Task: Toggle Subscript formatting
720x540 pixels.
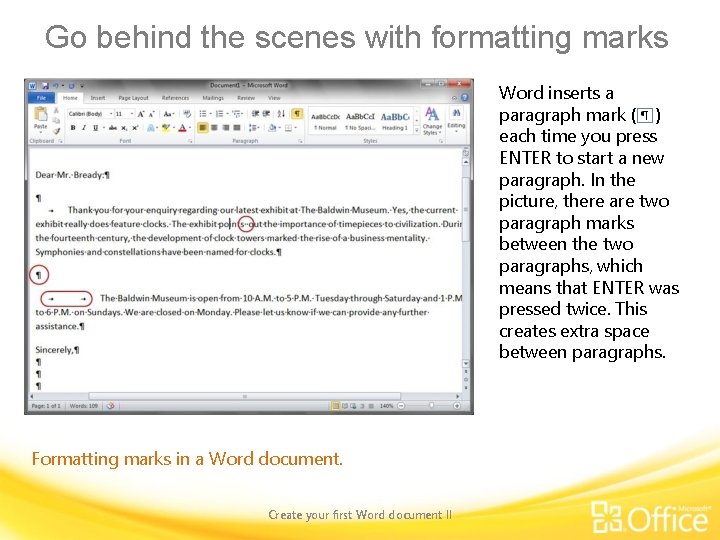Action: point(124,128)
